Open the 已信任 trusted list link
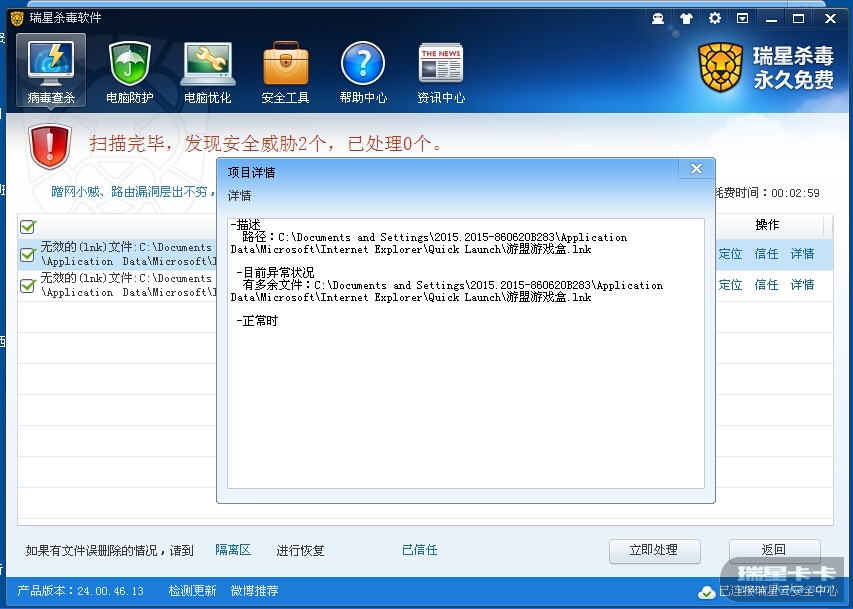This screenshot has height=609, width=853. pyautogui.click(x=419, y=550)
